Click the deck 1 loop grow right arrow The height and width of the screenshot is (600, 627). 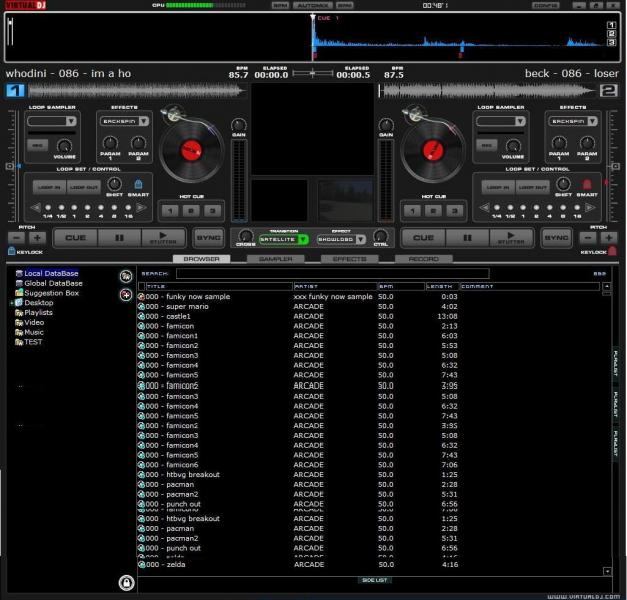(141, 207)
